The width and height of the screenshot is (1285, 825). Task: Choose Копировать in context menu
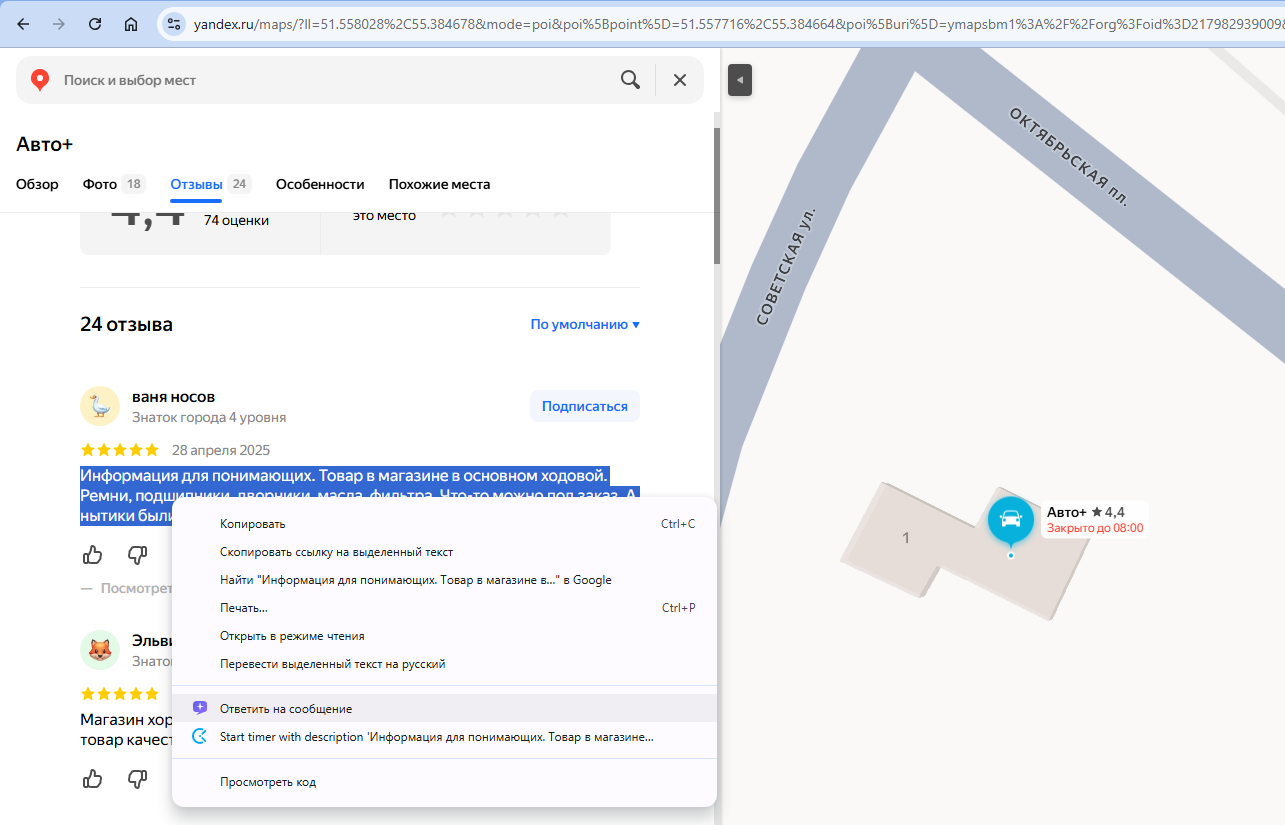(444, 524)
